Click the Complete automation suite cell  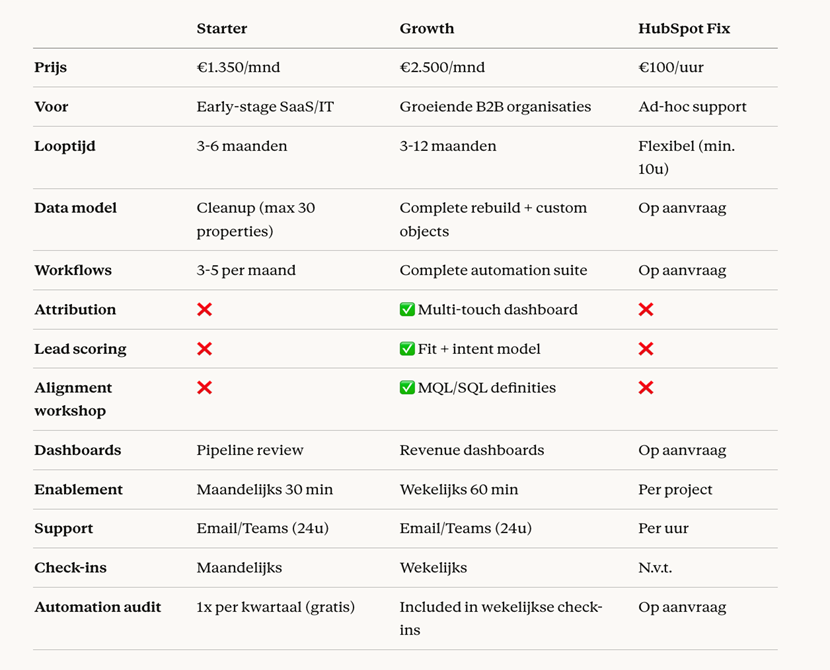[x=493, y=270]
